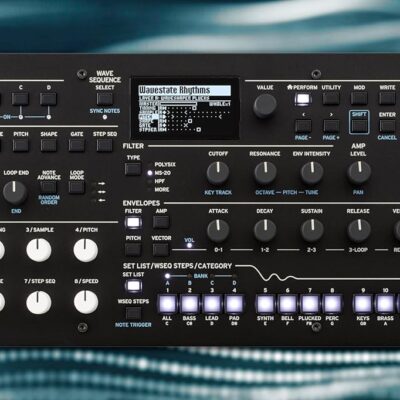Screen dimensions: 400x400
Task: Turn the white 8/Speed knob
Action: [86, 302]
